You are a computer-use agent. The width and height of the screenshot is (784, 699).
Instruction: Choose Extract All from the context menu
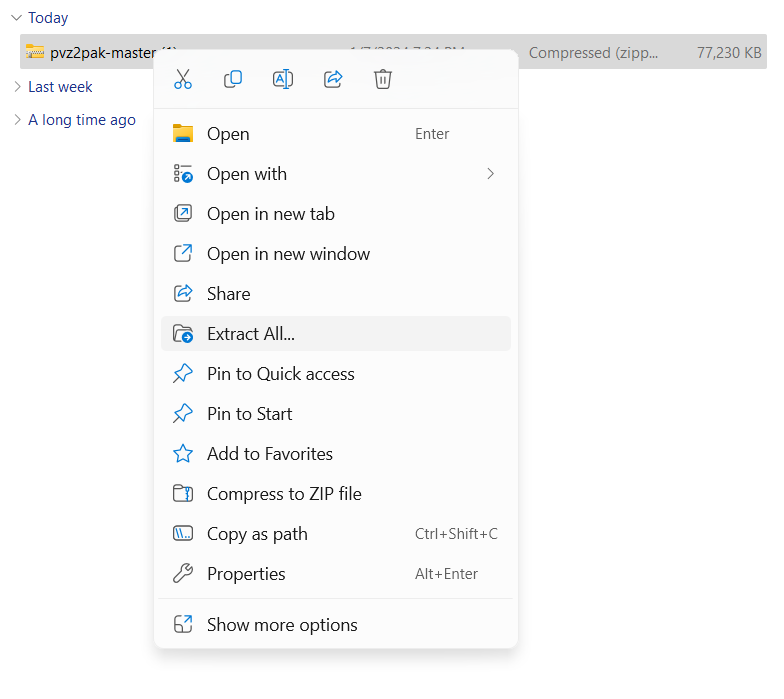pos(251,334)
